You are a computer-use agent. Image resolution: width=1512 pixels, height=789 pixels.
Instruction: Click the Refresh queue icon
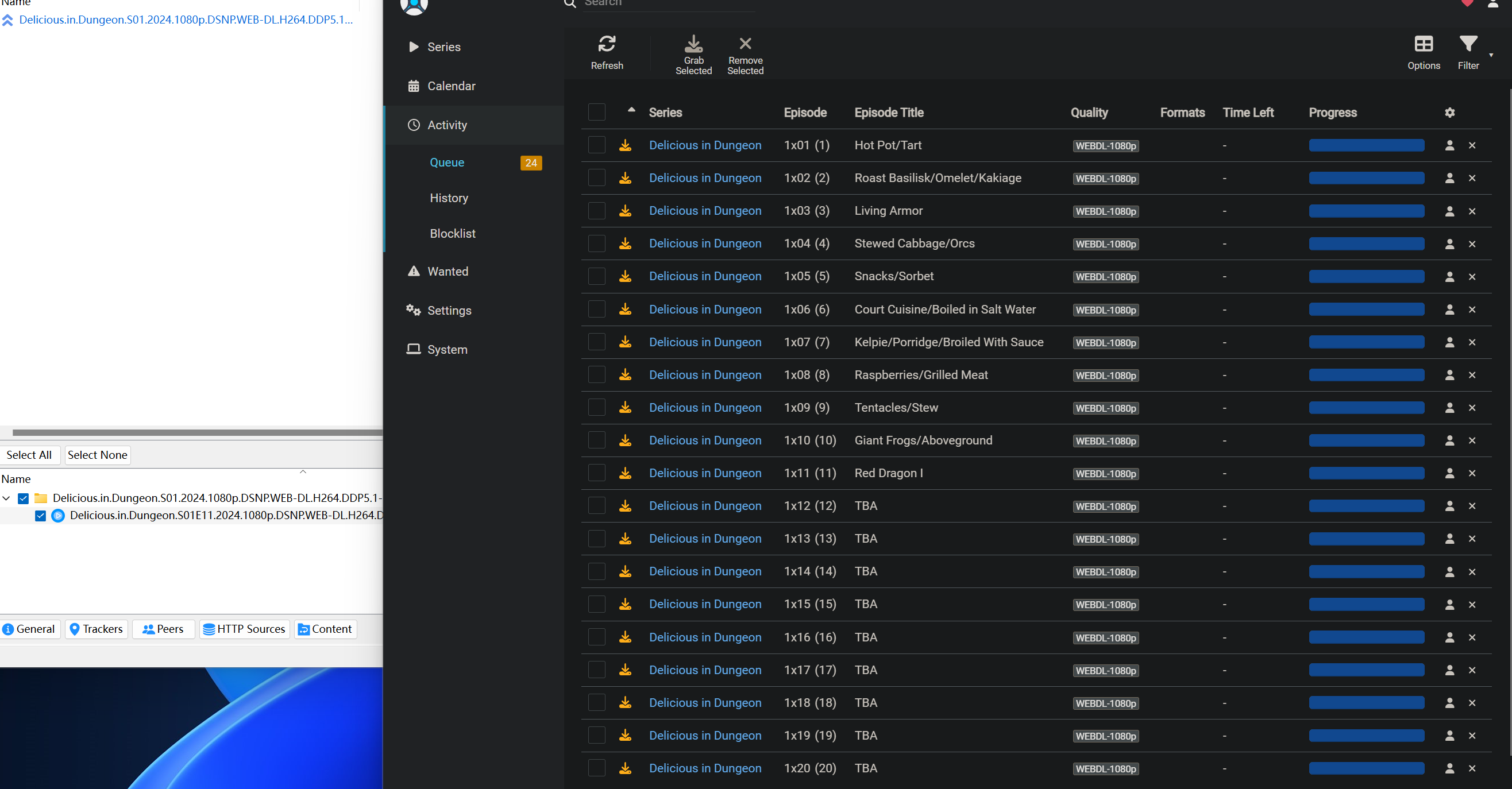(606, 45)
